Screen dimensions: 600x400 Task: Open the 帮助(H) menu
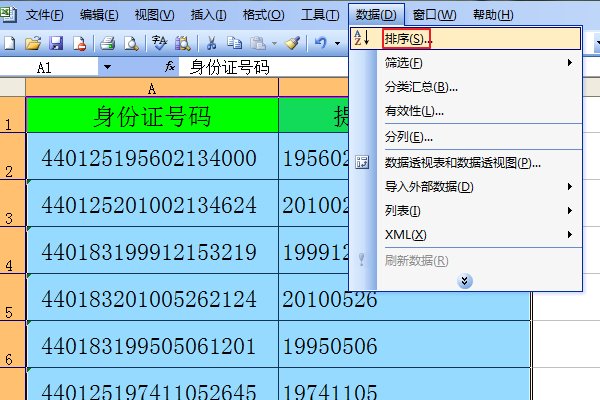click(x=493, y=15)
